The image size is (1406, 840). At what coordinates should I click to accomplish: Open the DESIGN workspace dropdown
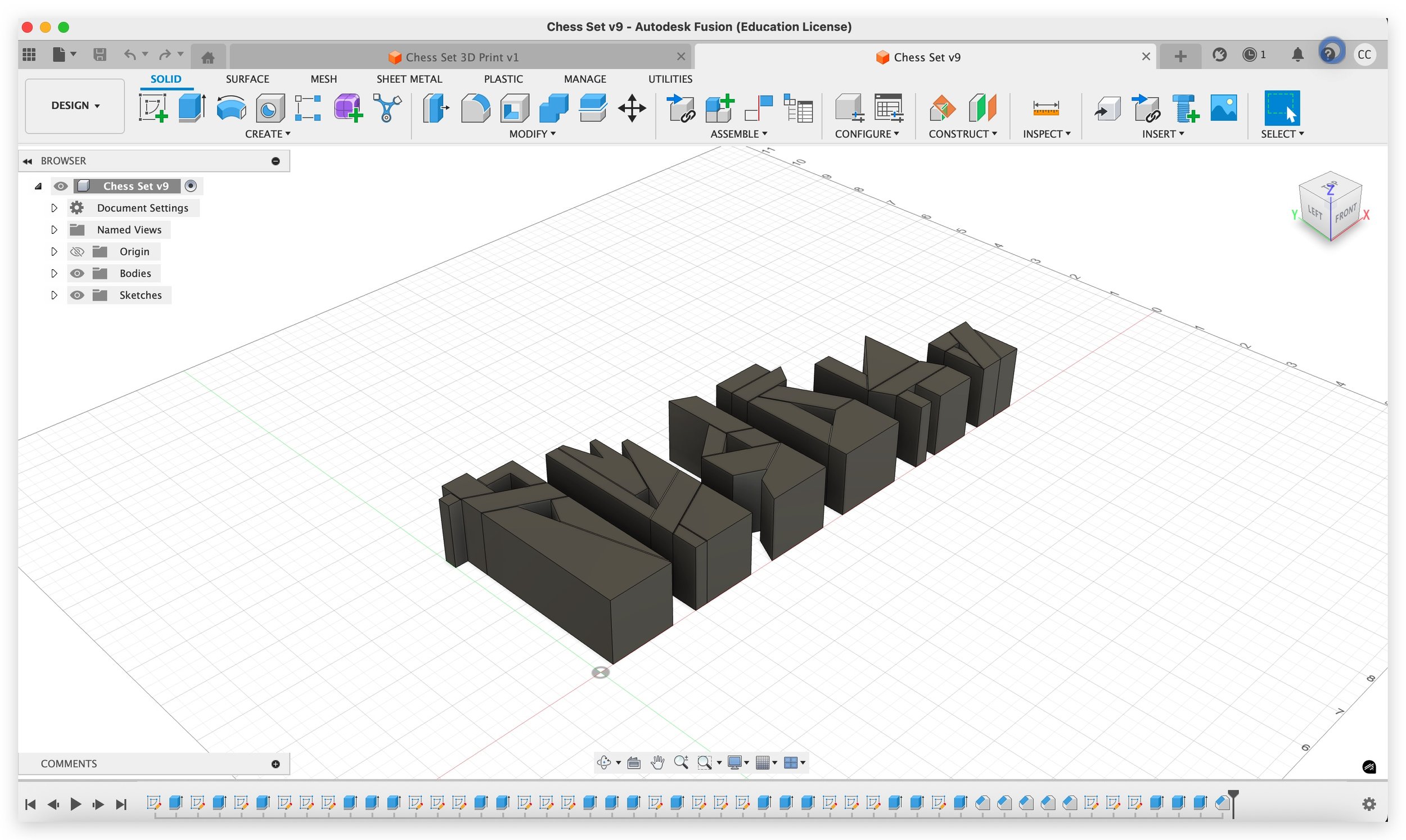pos(75,106)
